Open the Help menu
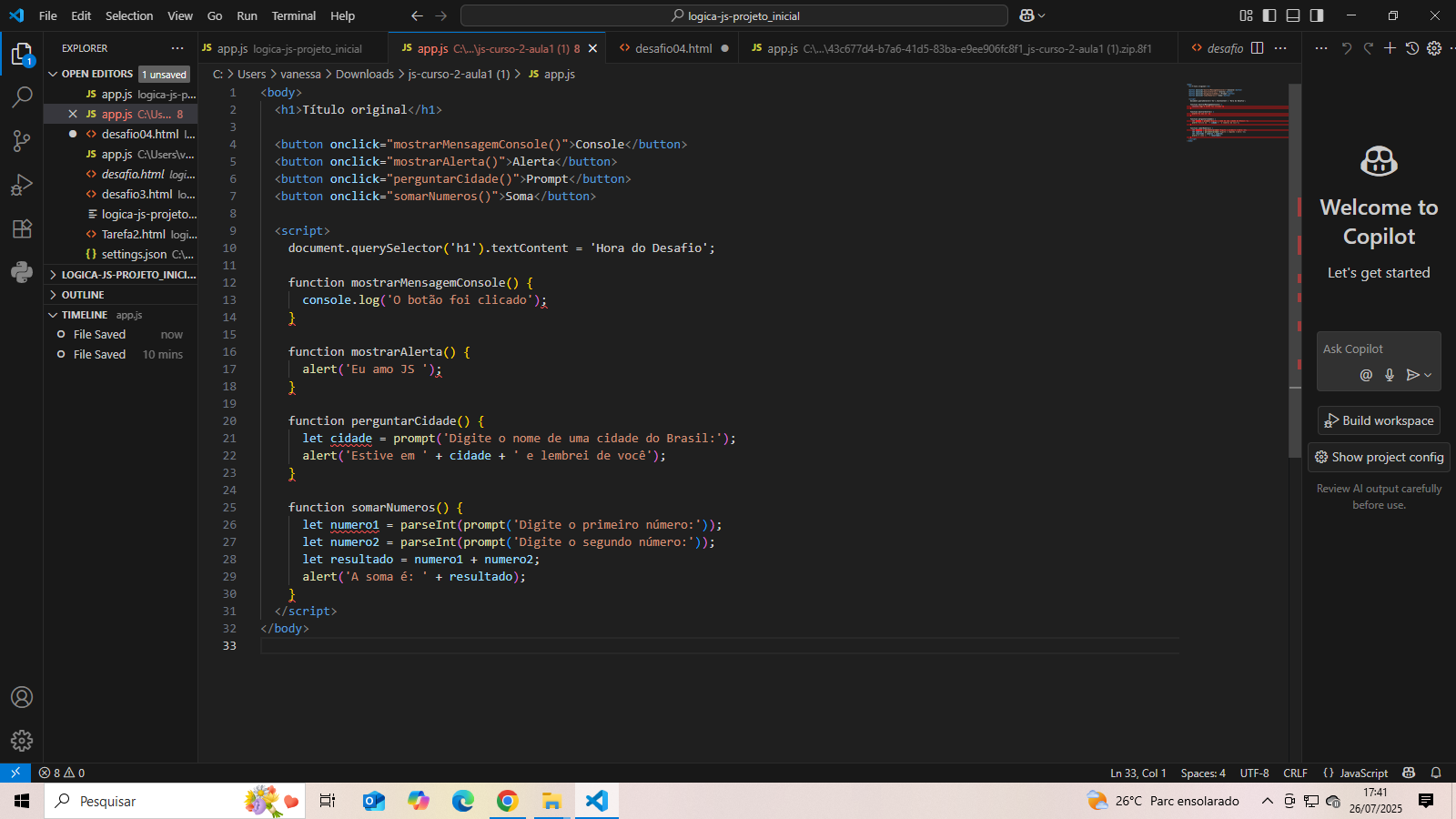Viewport: 1456px width, 819px height. [343, 15]
